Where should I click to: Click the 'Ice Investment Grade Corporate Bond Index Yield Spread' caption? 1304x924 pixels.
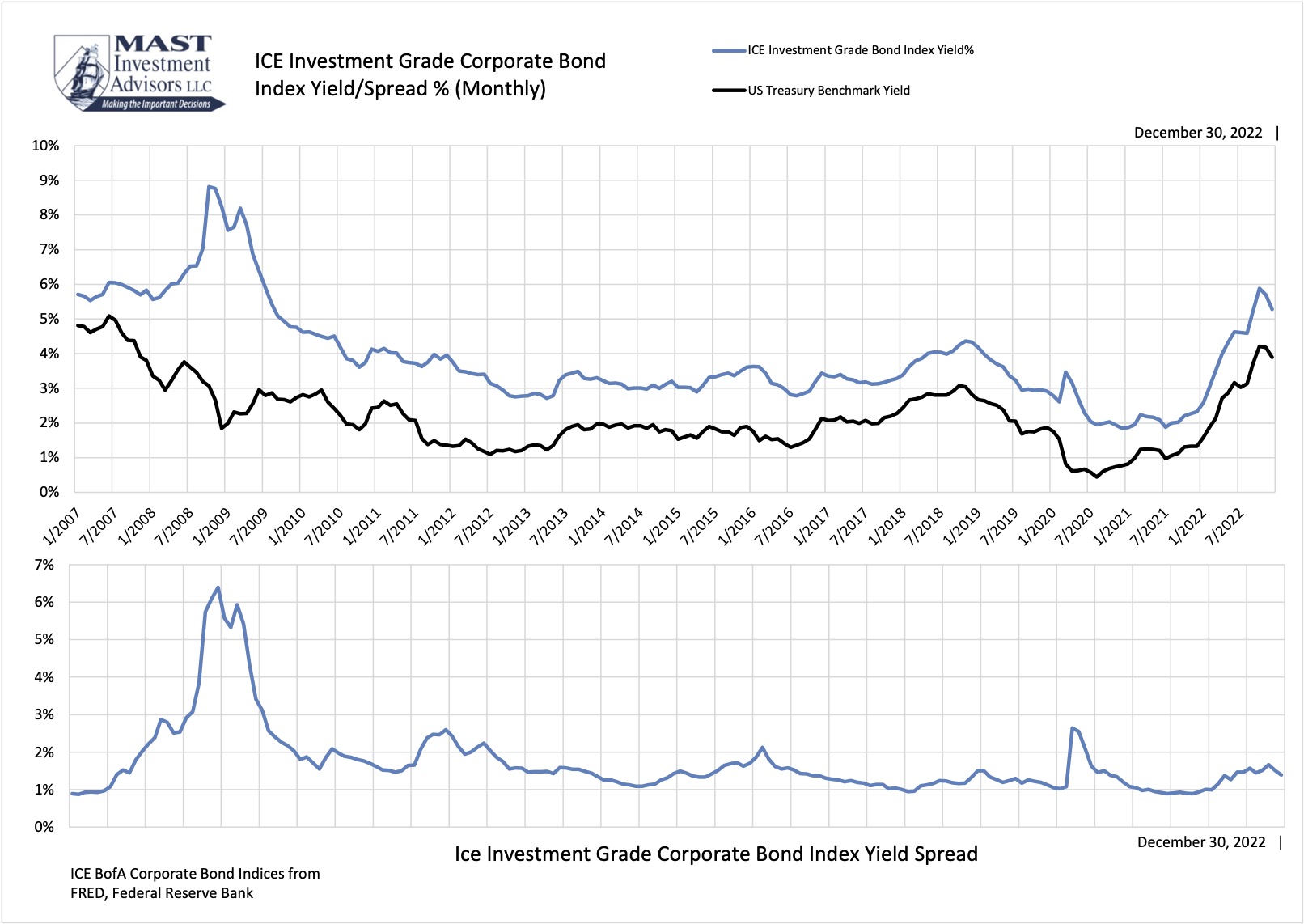pyautogui.click(x=717, y=853)
